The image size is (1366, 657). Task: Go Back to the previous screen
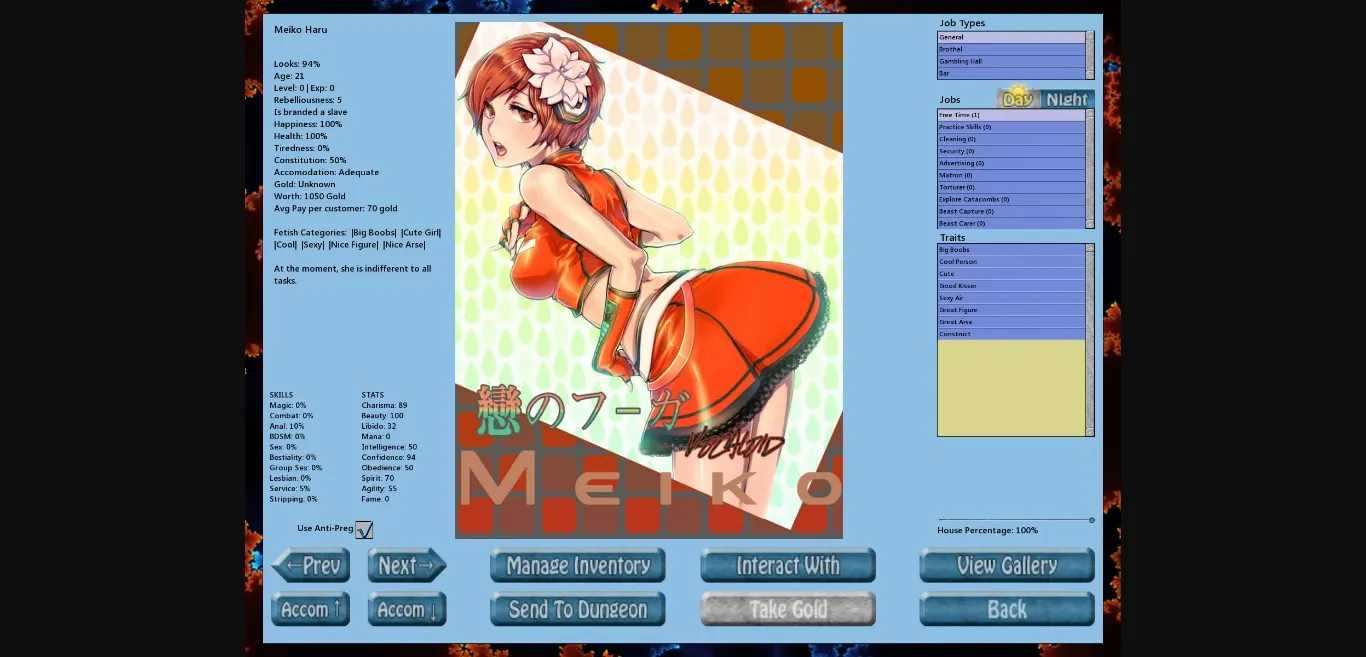coord(1006,609)
